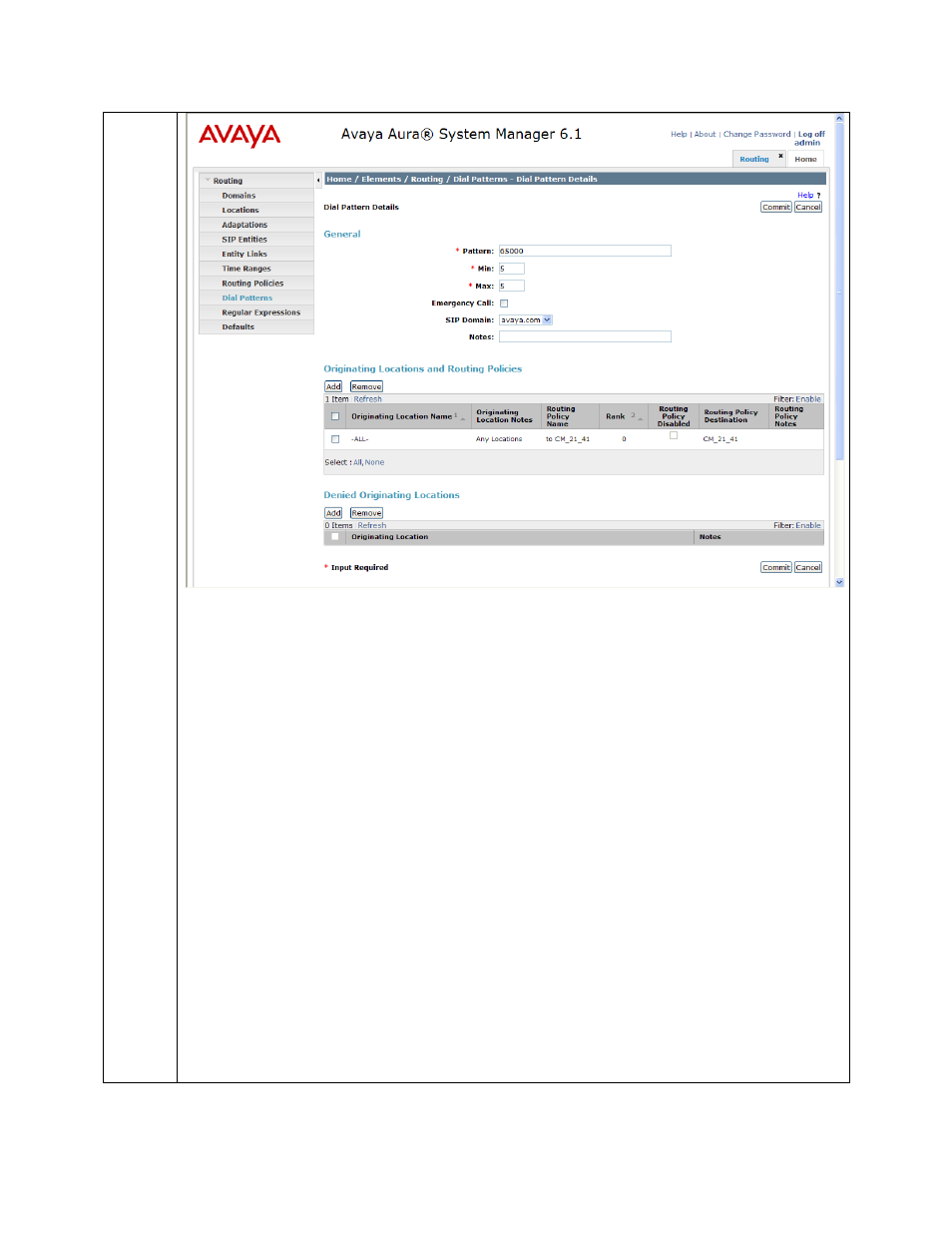Collapse the Routing tree node
The width and height of the screenshot is (952, 1233).
pos(208,181)
